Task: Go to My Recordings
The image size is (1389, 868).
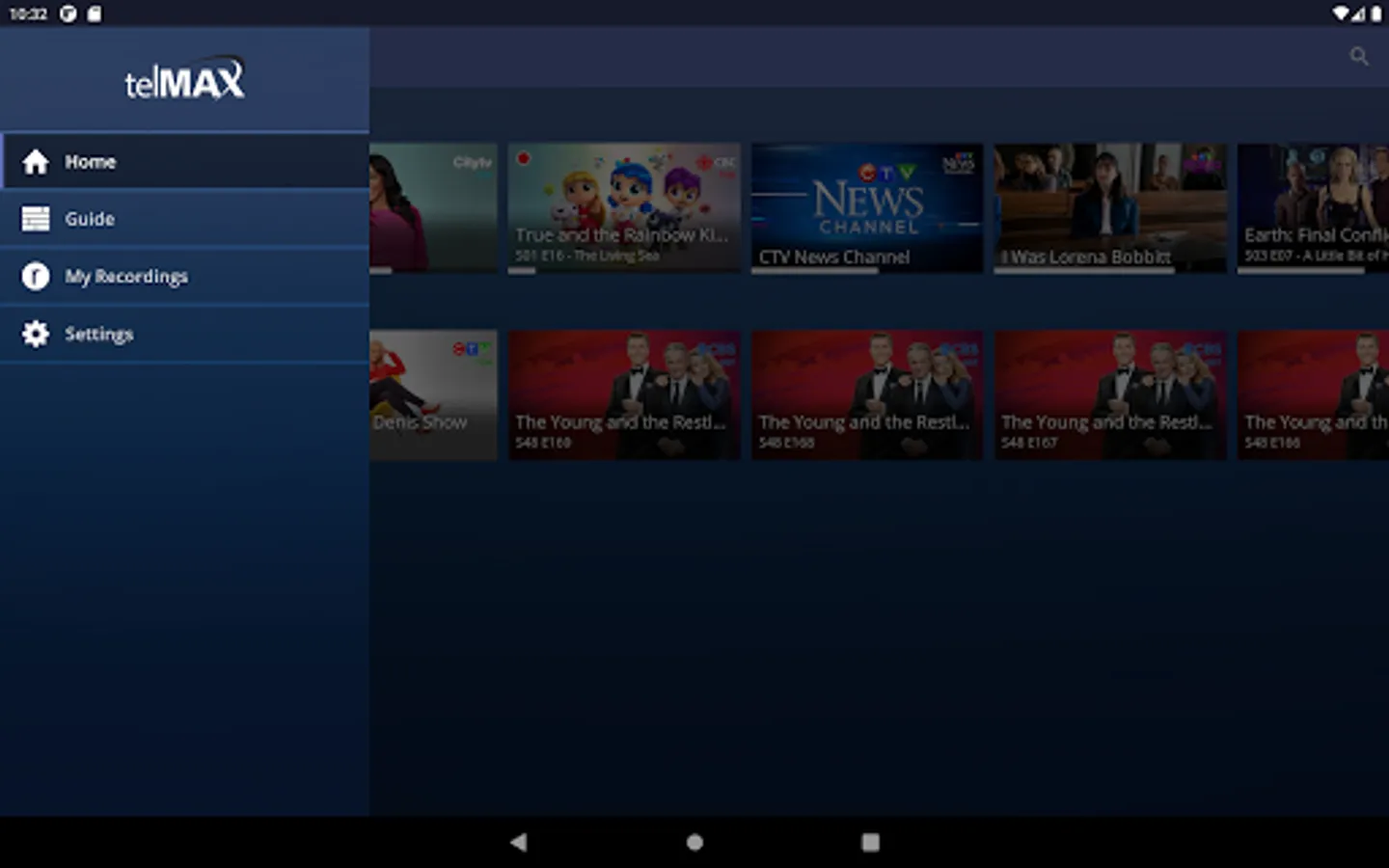Action: click(x=184, y=277)
